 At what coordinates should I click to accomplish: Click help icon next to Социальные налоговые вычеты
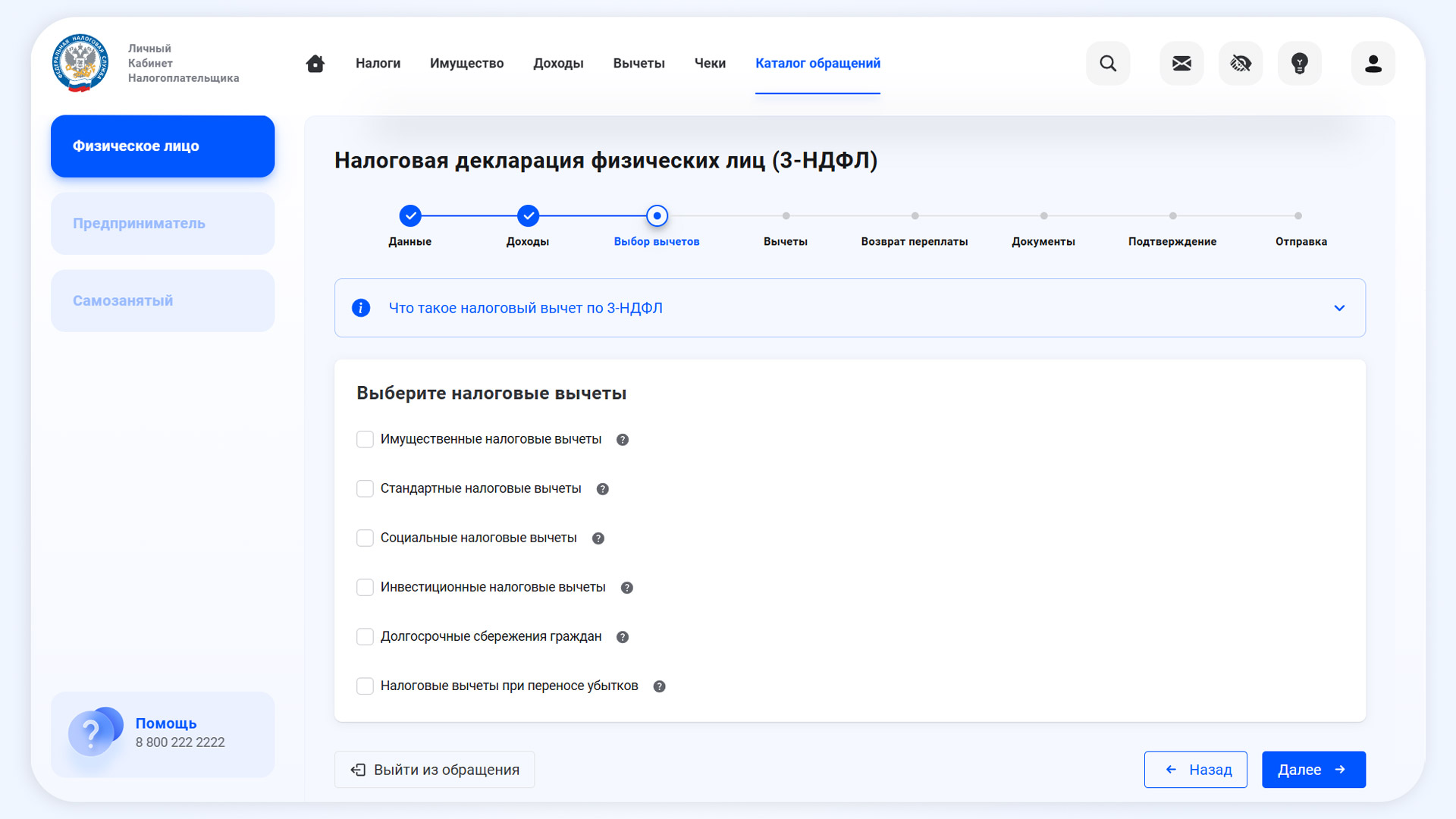click(x=598, y=538)
